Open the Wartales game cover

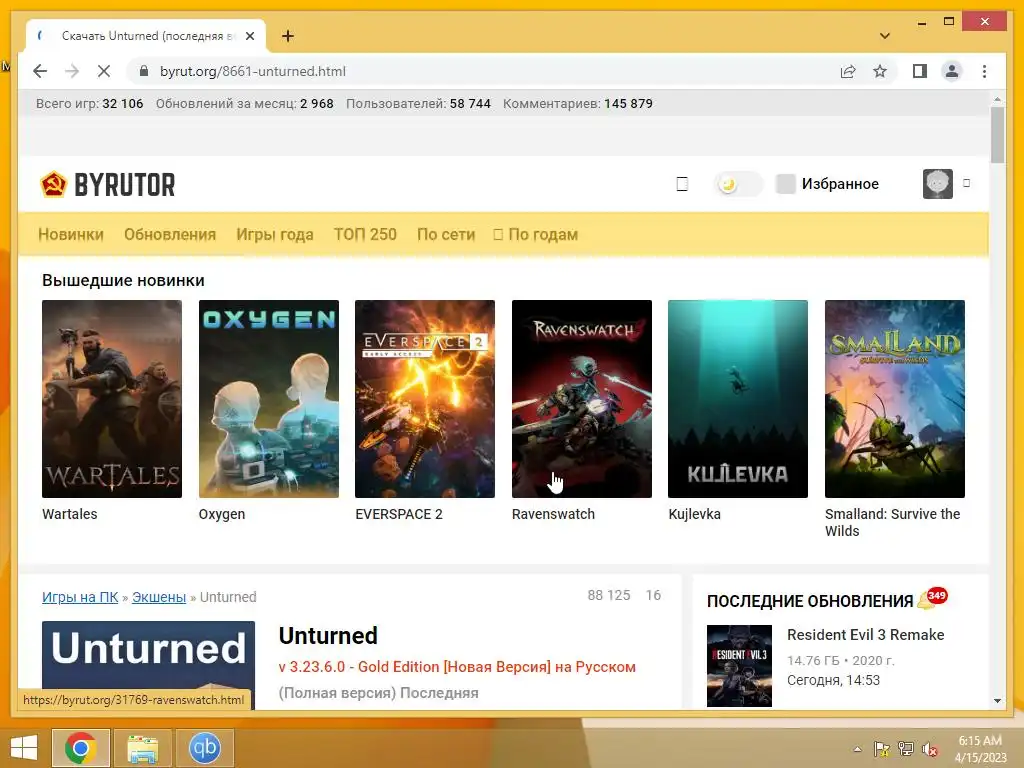point(112,399)
